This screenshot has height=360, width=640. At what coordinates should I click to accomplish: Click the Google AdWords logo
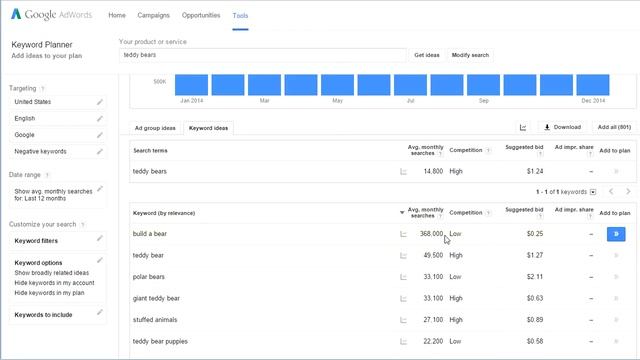pos(51,15)
